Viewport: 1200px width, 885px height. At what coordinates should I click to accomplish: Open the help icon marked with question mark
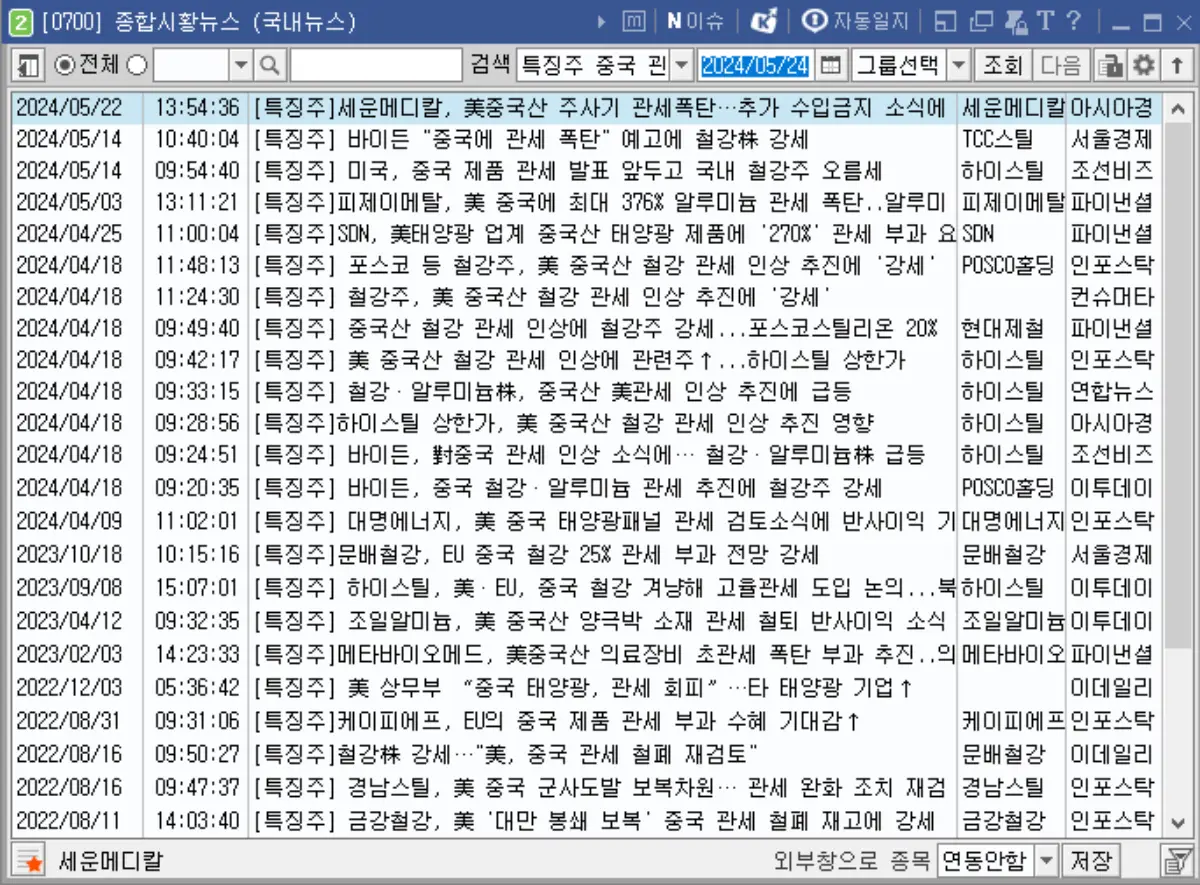(1072, 22)
